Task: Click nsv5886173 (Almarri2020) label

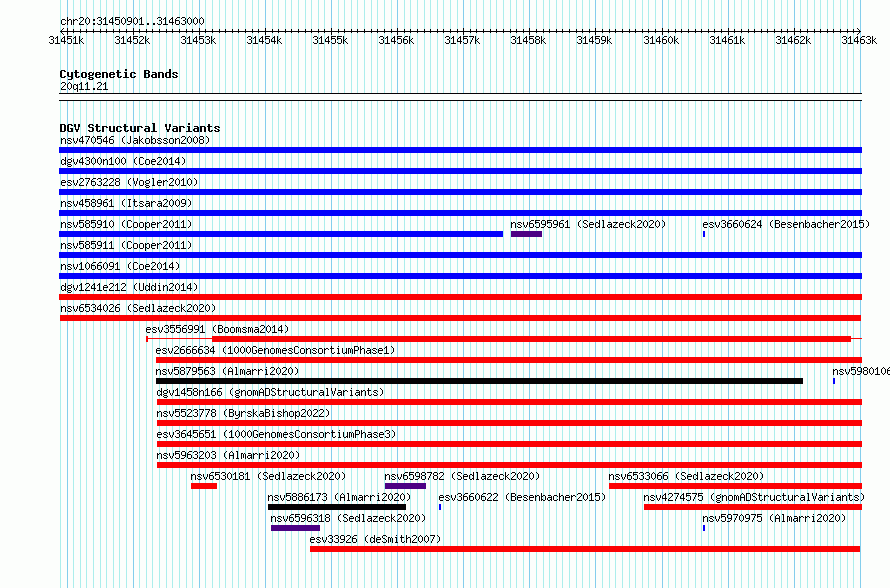Action: coord(340,497)
